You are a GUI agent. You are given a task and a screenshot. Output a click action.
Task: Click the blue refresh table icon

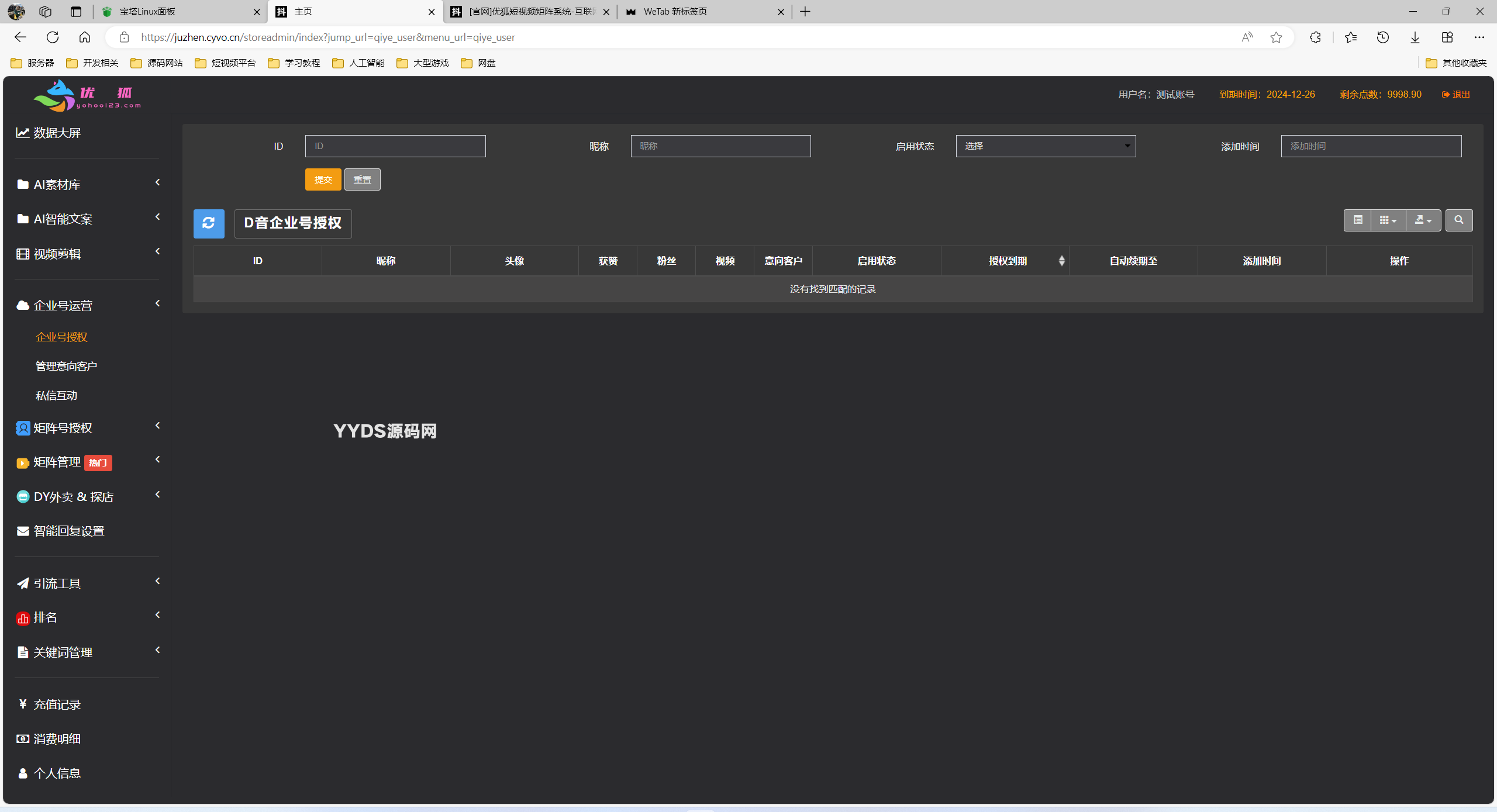pyautogui.click(x=209, y=223)
